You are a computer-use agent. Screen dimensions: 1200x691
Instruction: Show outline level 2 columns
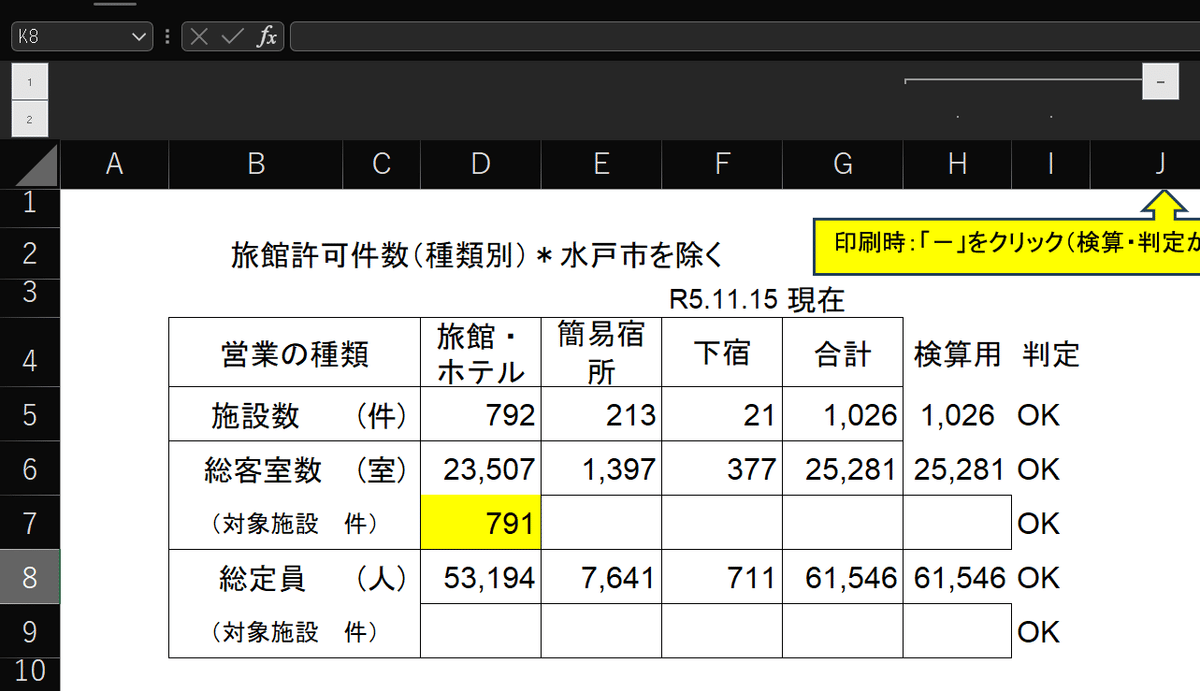pyautogui.click(x=30, y=119)
